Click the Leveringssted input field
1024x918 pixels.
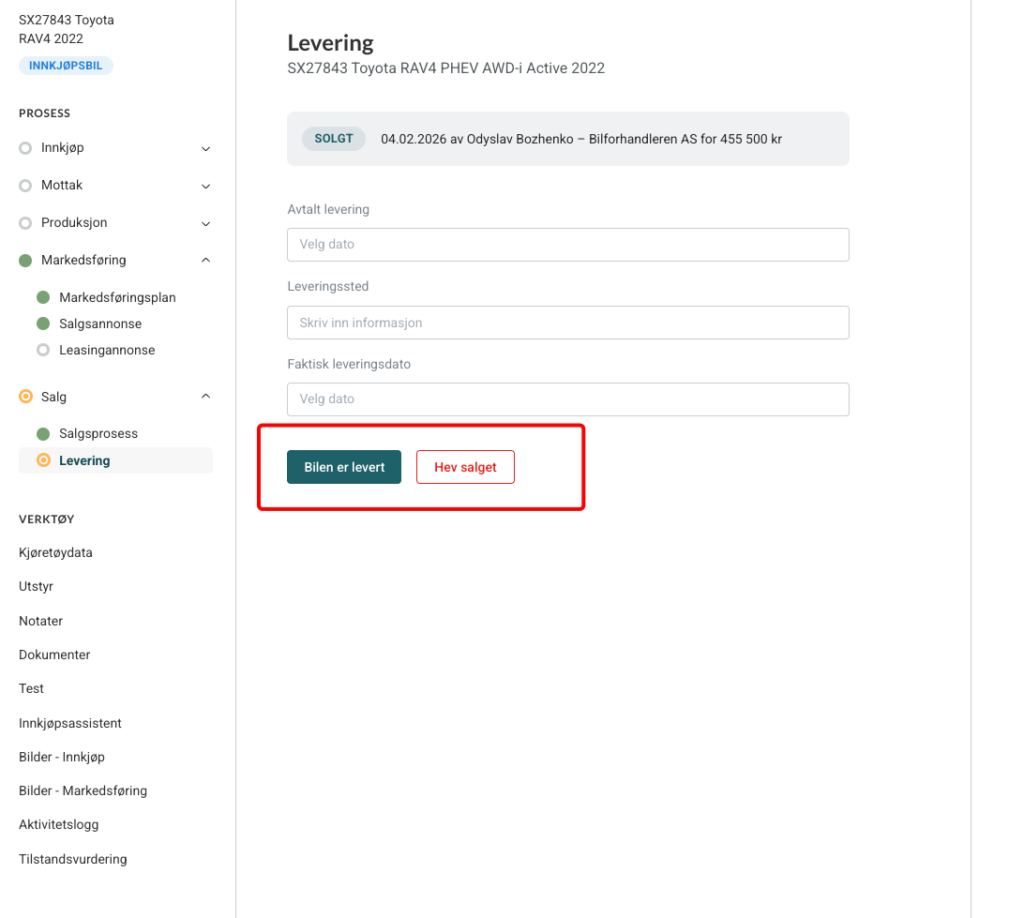tap(567, 323)
